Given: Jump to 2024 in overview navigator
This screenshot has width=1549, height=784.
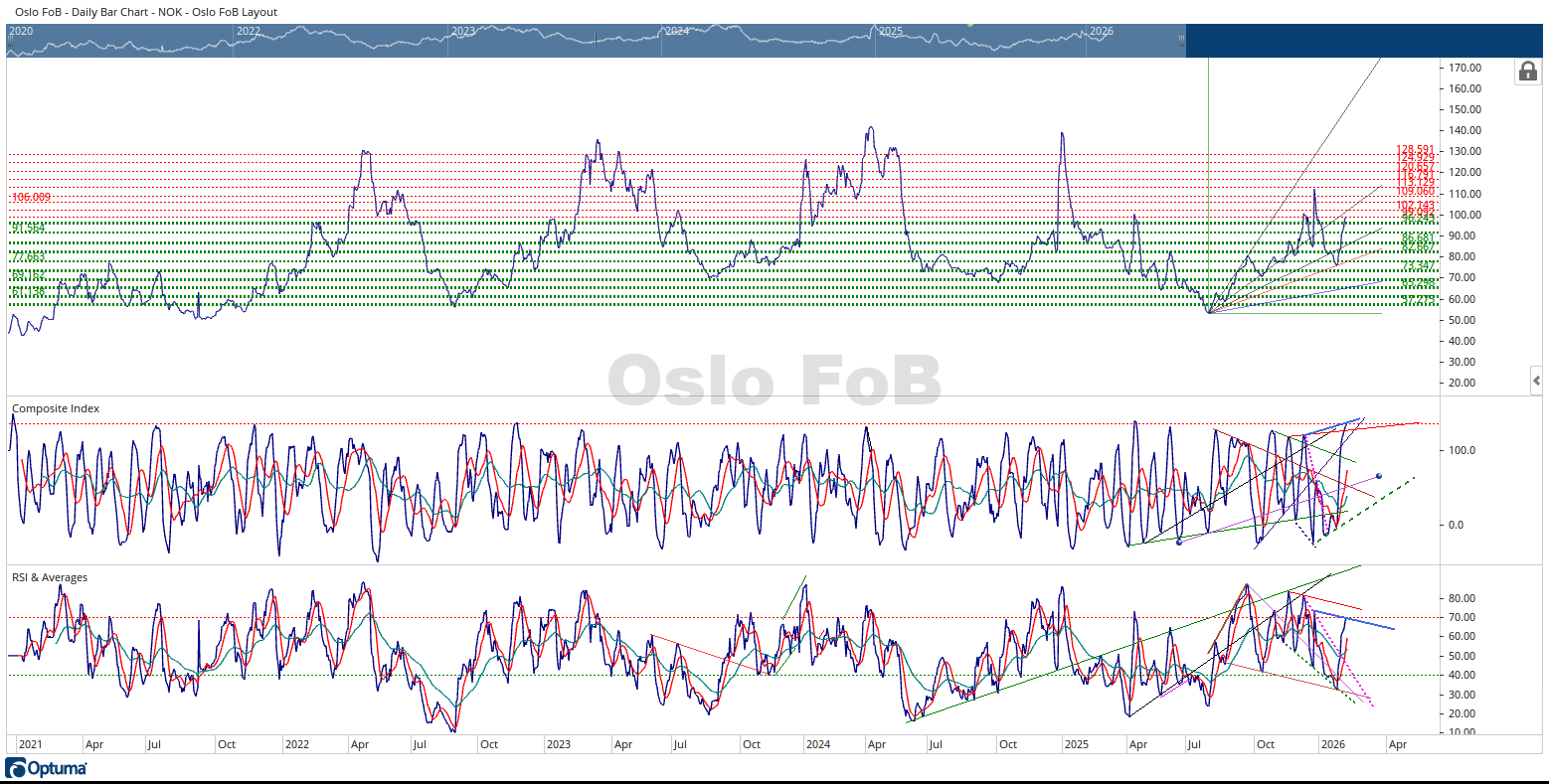Looking at the screenshot, I should (x=677, y=32).
